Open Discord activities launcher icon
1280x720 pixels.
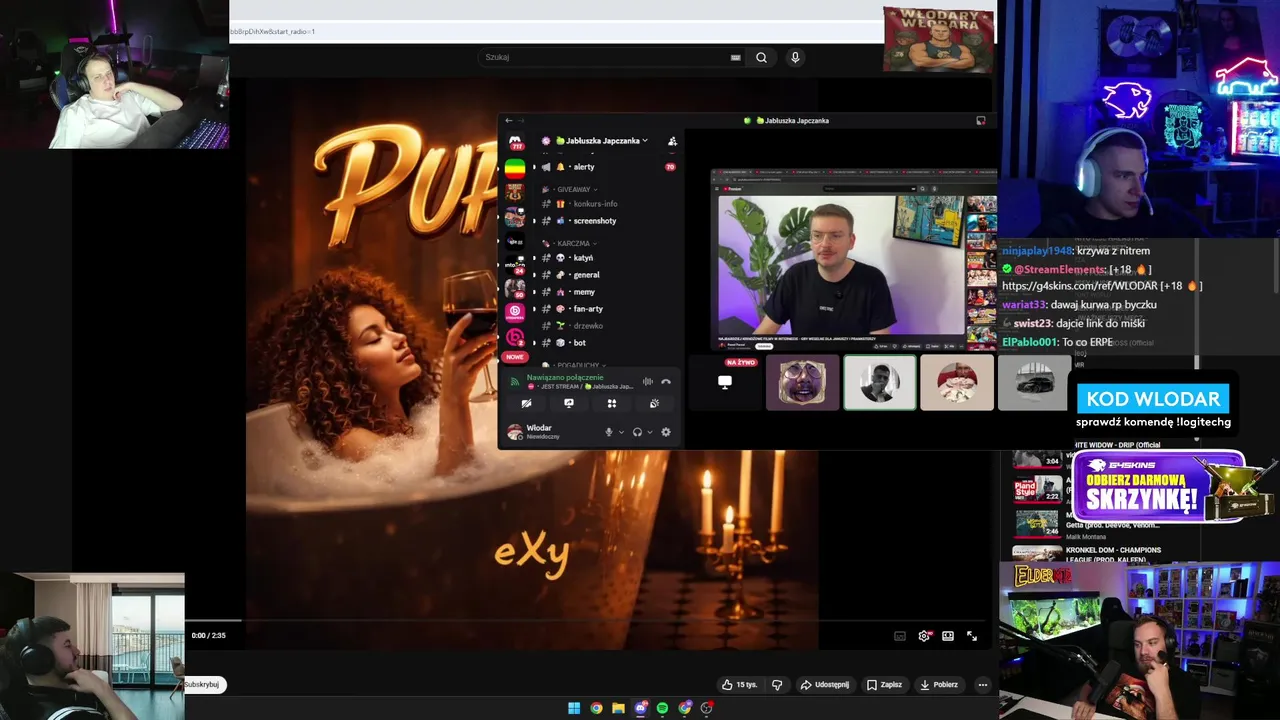tap(611, 403)
